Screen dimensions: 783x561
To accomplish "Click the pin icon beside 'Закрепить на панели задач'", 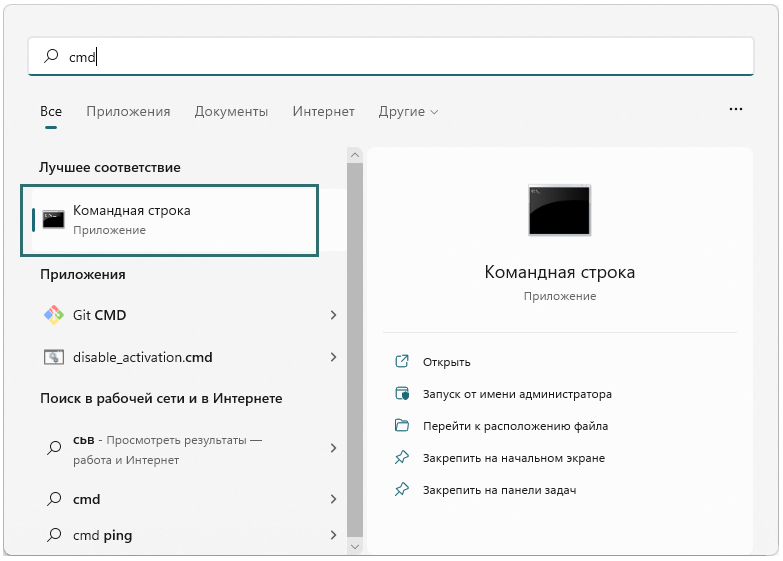I will (402, 490).
